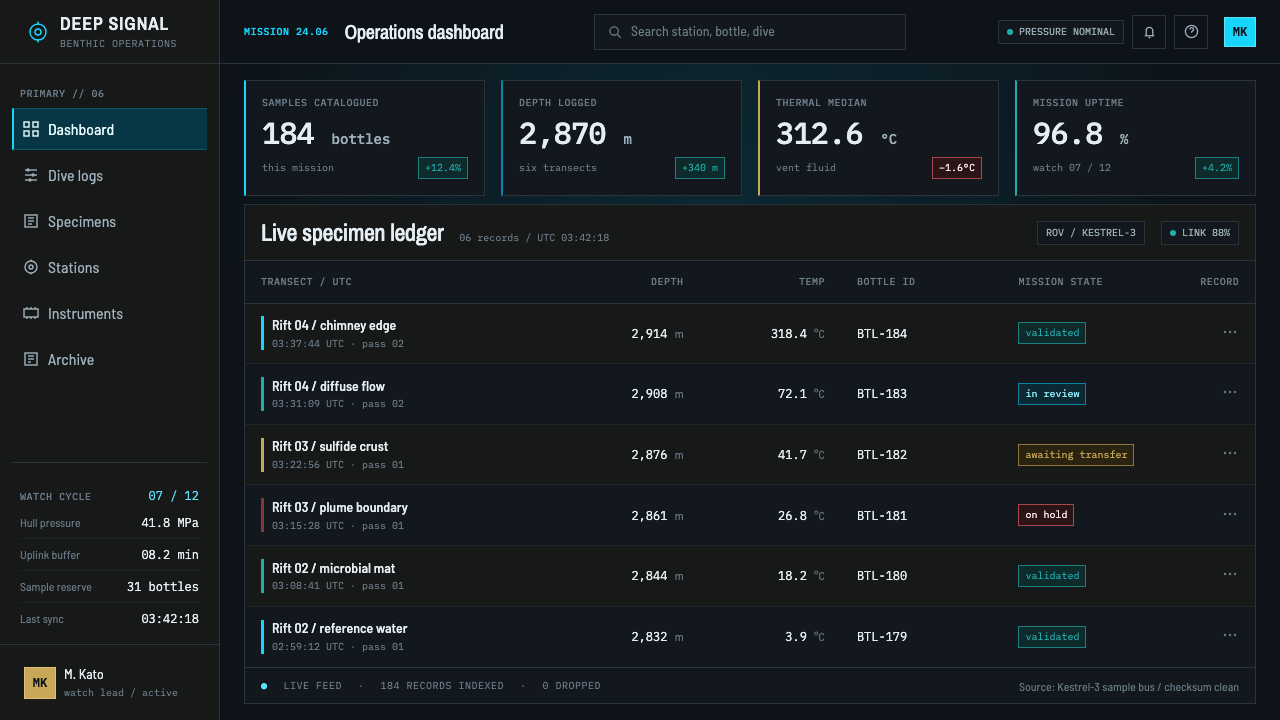This screenshot has height=720, width=1280.
Task: Open record menu for BTL-181 row
Action: coord(1230,514)
